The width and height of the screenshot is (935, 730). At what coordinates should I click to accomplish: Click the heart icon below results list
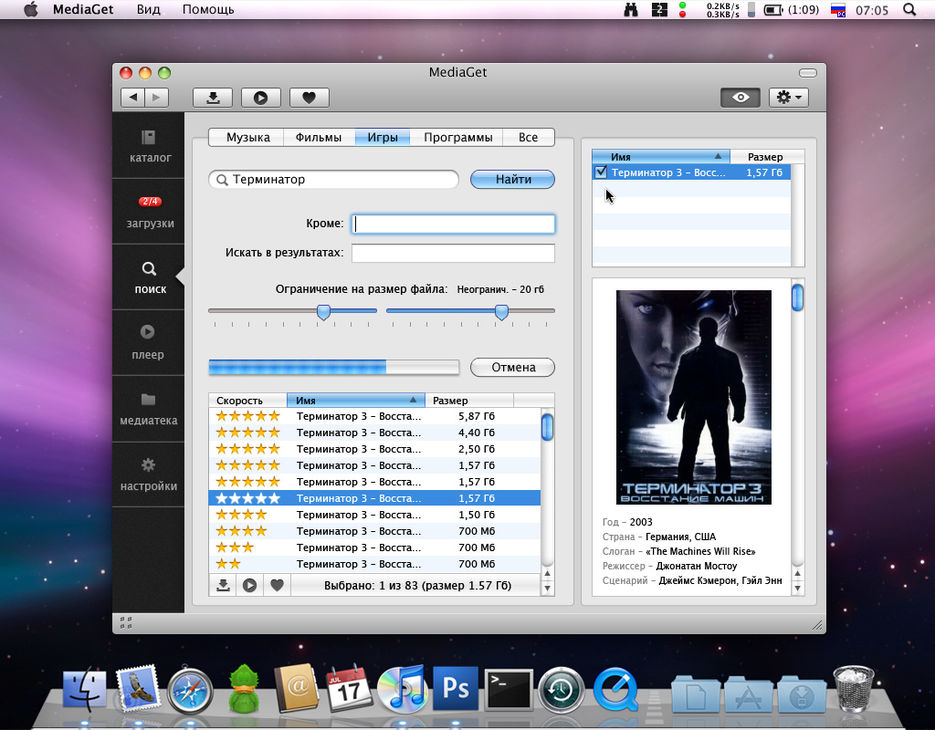click(x=277, y=585)
